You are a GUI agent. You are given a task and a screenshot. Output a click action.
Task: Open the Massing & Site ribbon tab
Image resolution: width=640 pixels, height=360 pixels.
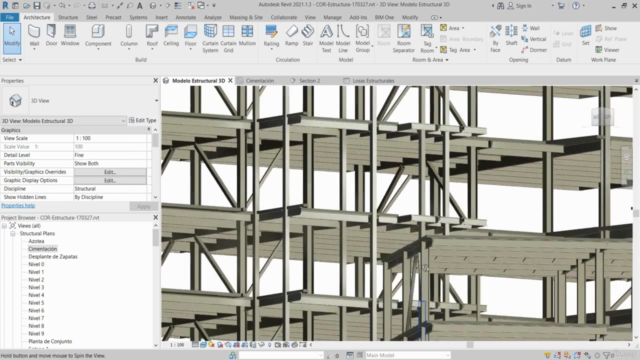(246, 17)
